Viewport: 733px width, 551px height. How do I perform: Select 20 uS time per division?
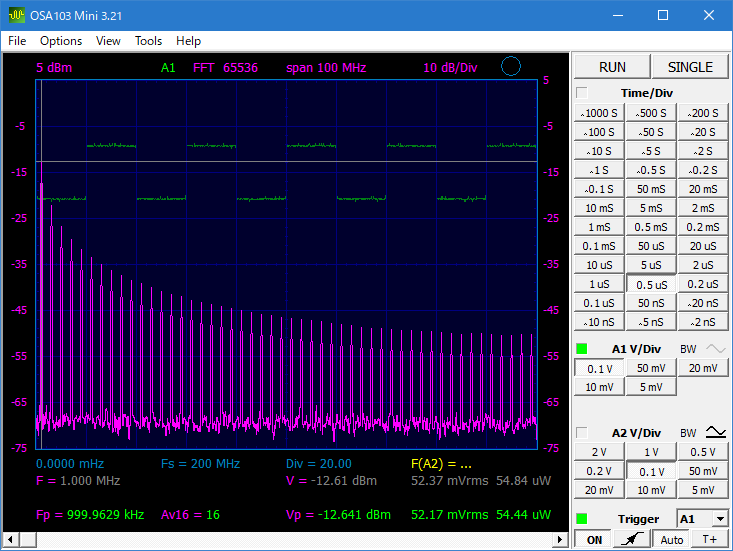point(703,246)
